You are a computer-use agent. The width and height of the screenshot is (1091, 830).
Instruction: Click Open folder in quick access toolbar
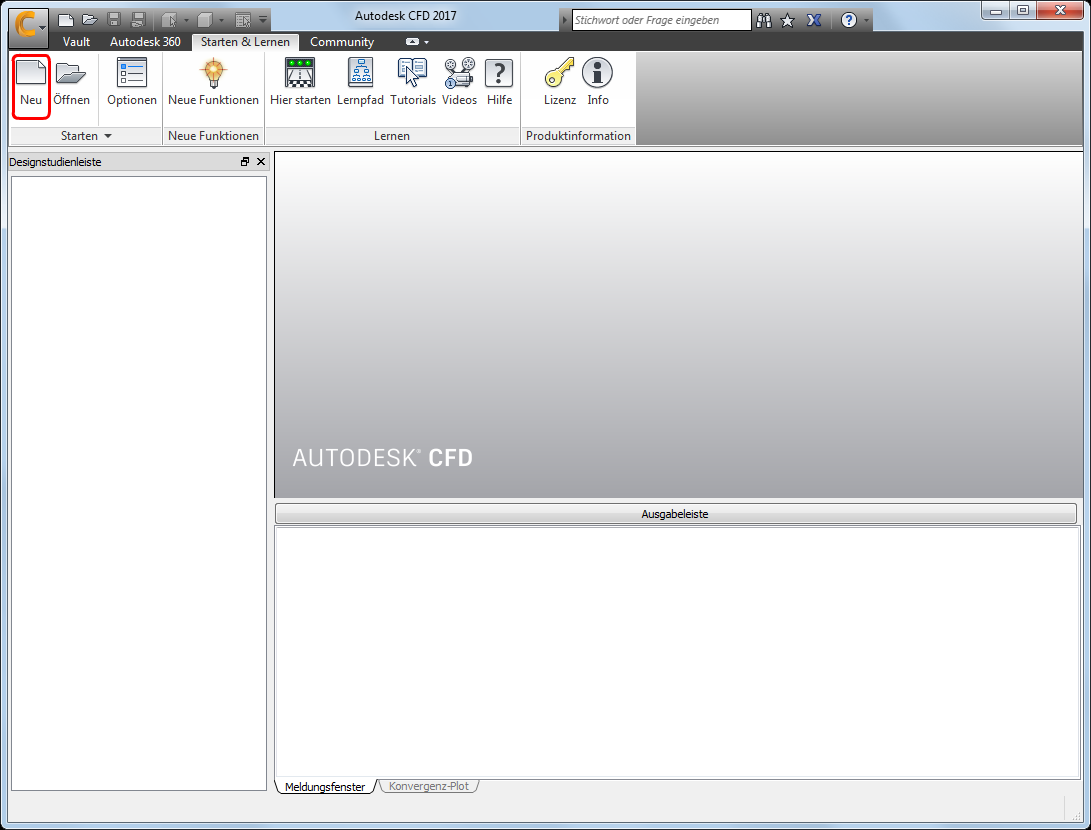coord(90,20)
